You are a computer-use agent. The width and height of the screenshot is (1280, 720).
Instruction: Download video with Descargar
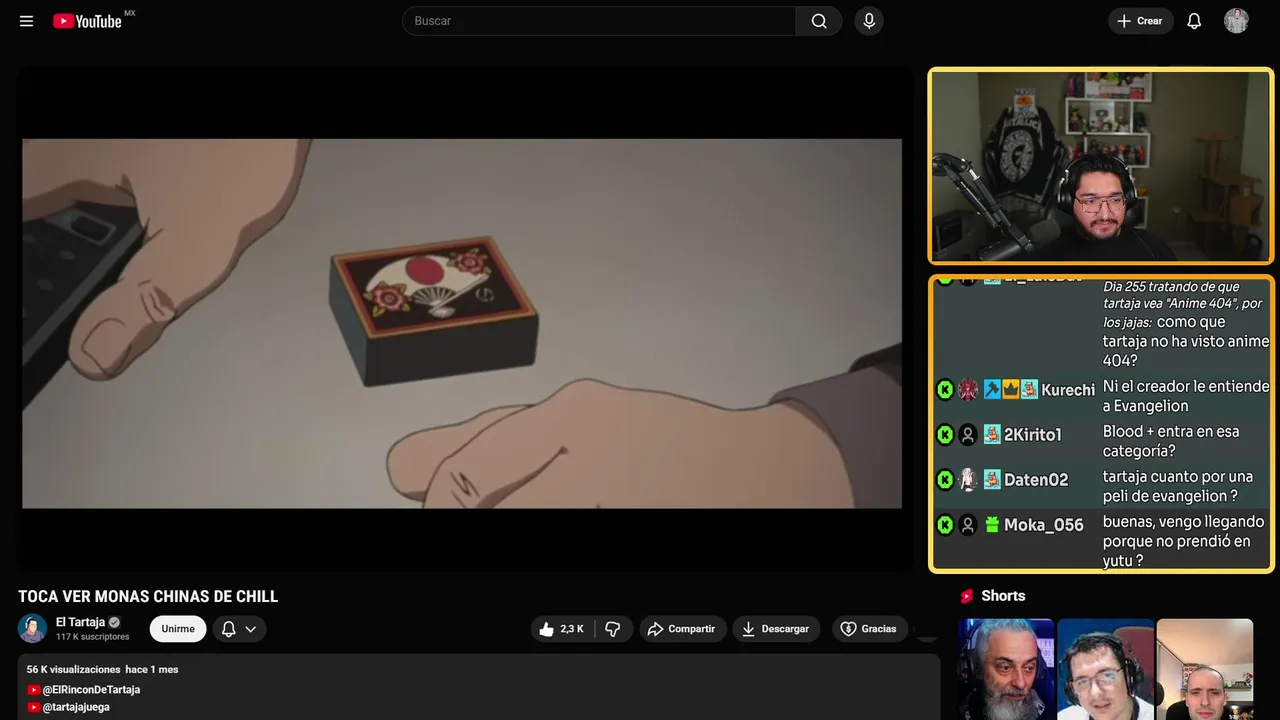click(776, 629)
